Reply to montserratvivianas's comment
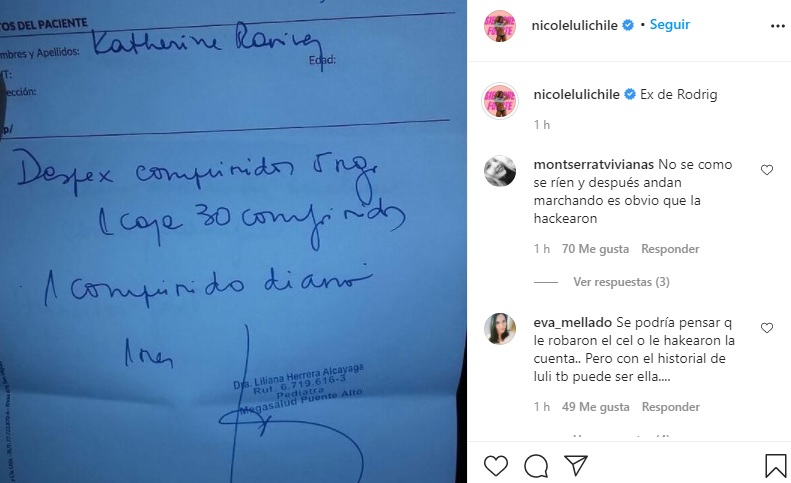The width and height of the screenshot is (791, 483). [x=670, y=249]
